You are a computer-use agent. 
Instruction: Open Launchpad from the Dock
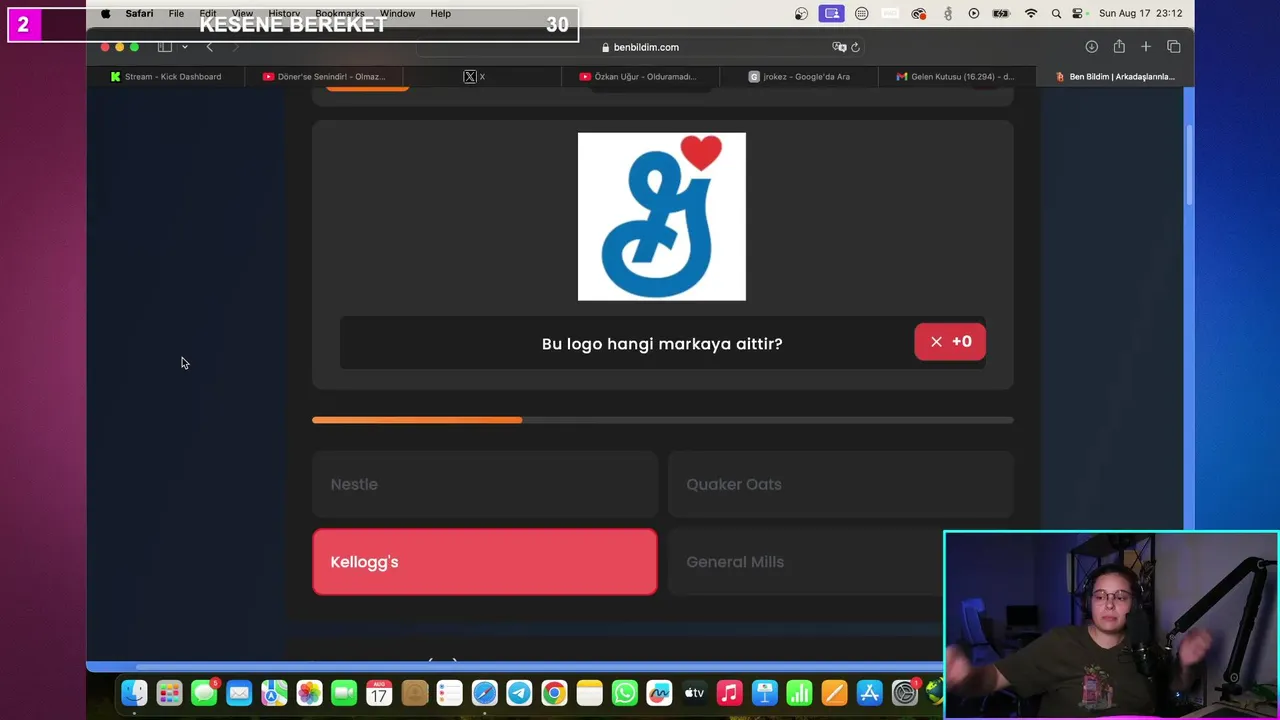169,693
